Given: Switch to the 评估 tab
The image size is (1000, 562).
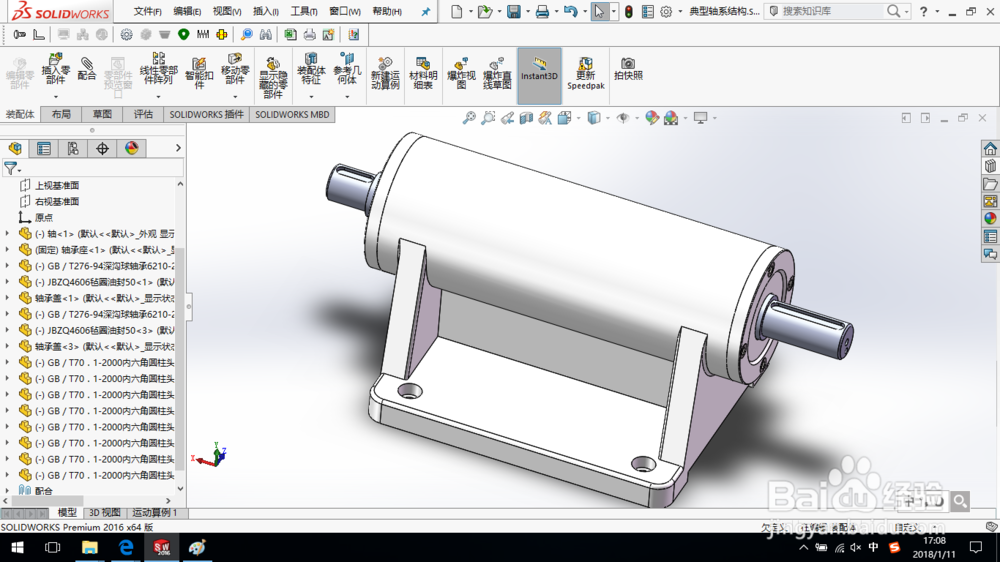Looking at the screenshot, I should point(143,114).
